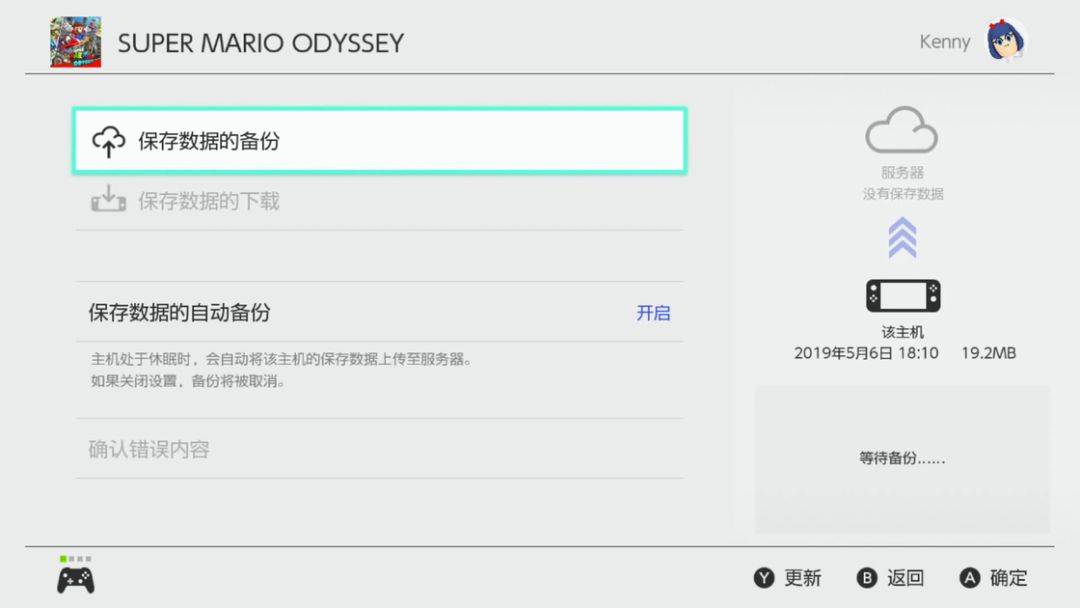Click Kenny's user avatar icon

point(1006,41)
